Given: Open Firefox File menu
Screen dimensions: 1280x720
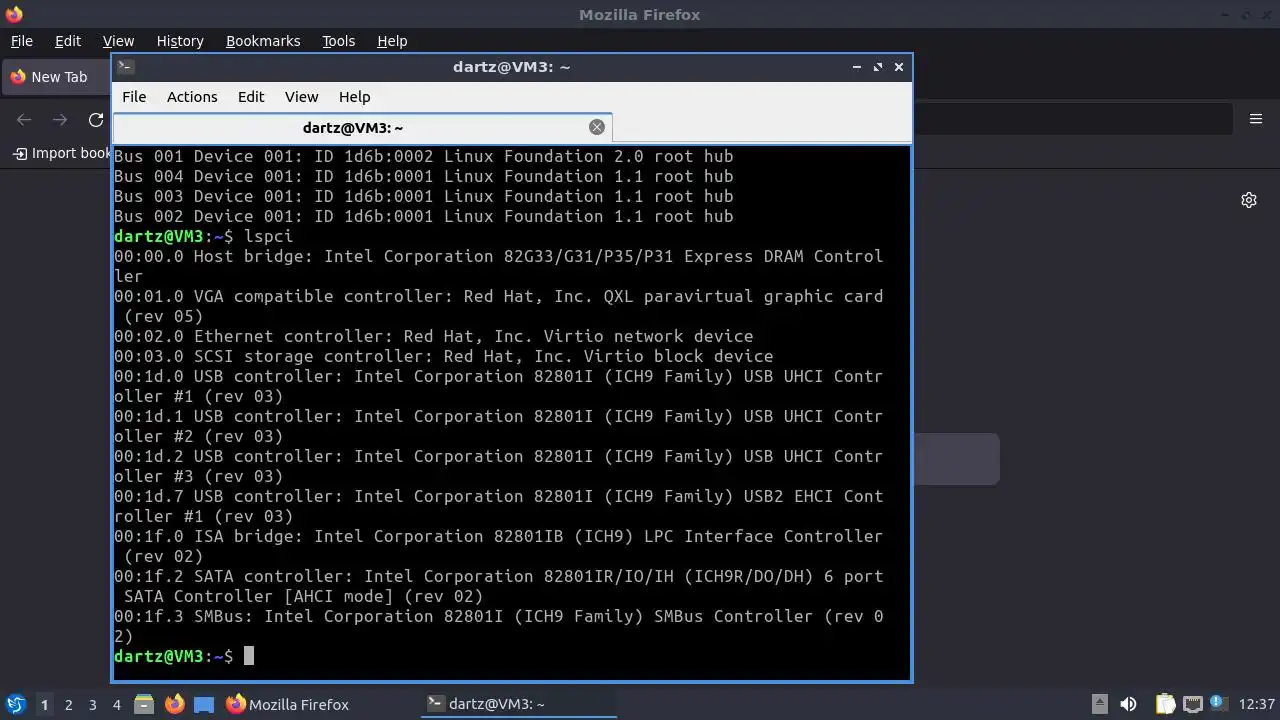Looking at the screenshot, I should click(21, 41).
